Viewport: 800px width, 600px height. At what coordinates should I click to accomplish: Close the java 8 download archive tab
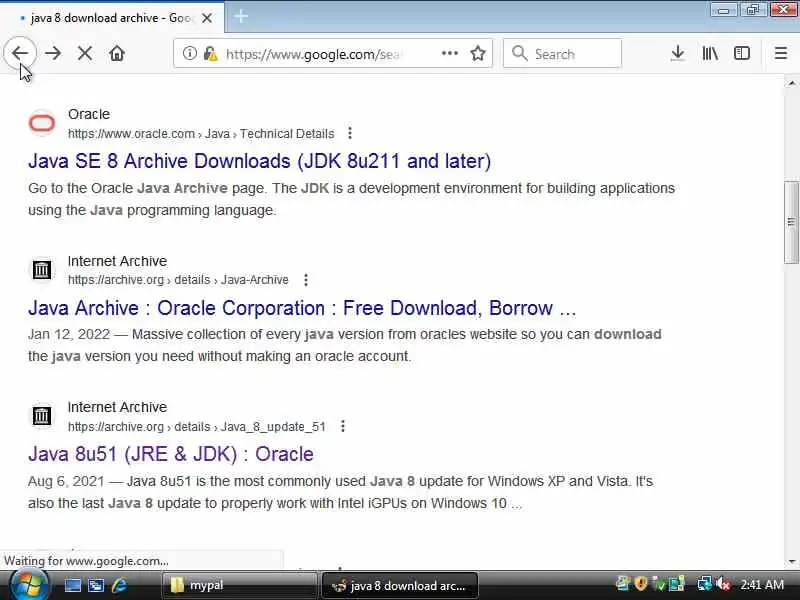coord(207,18)
